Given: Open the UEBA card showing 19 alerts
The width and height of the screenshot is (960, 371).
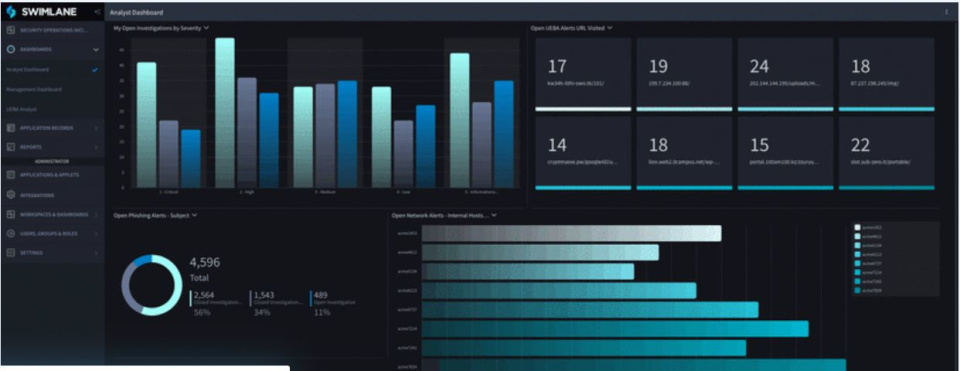Looking at the screenshot, I should pyautogui.click(x=684, y=75).
